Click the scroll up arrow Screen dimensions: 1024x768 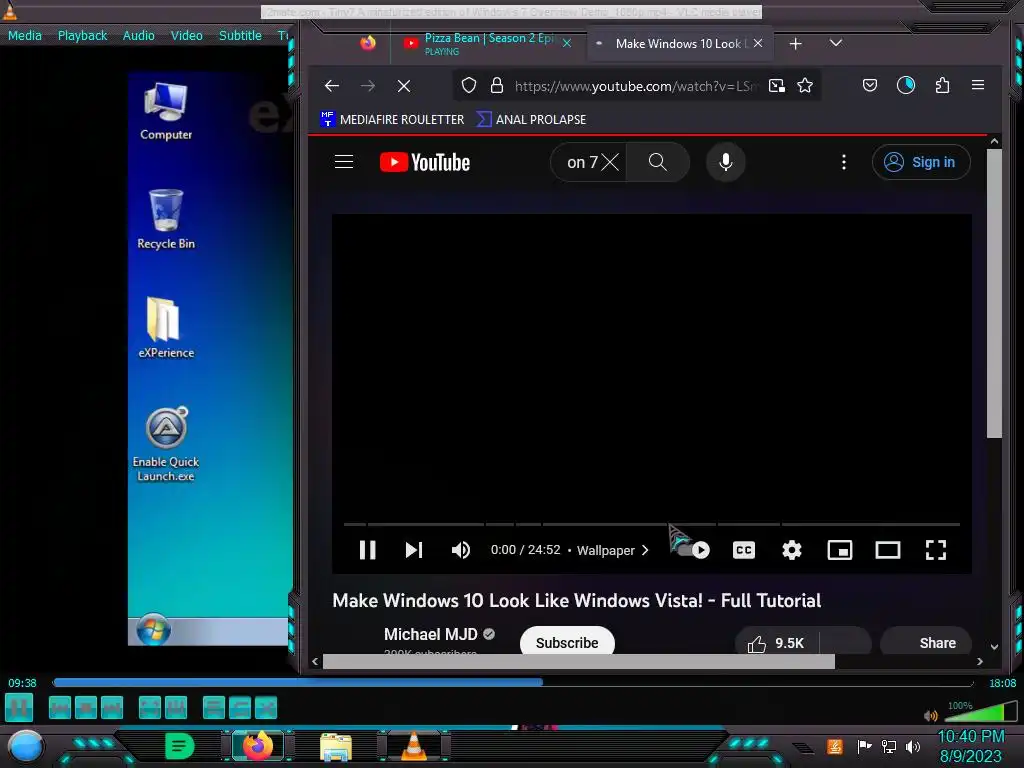pyautogui.click(x=994, y=141)
